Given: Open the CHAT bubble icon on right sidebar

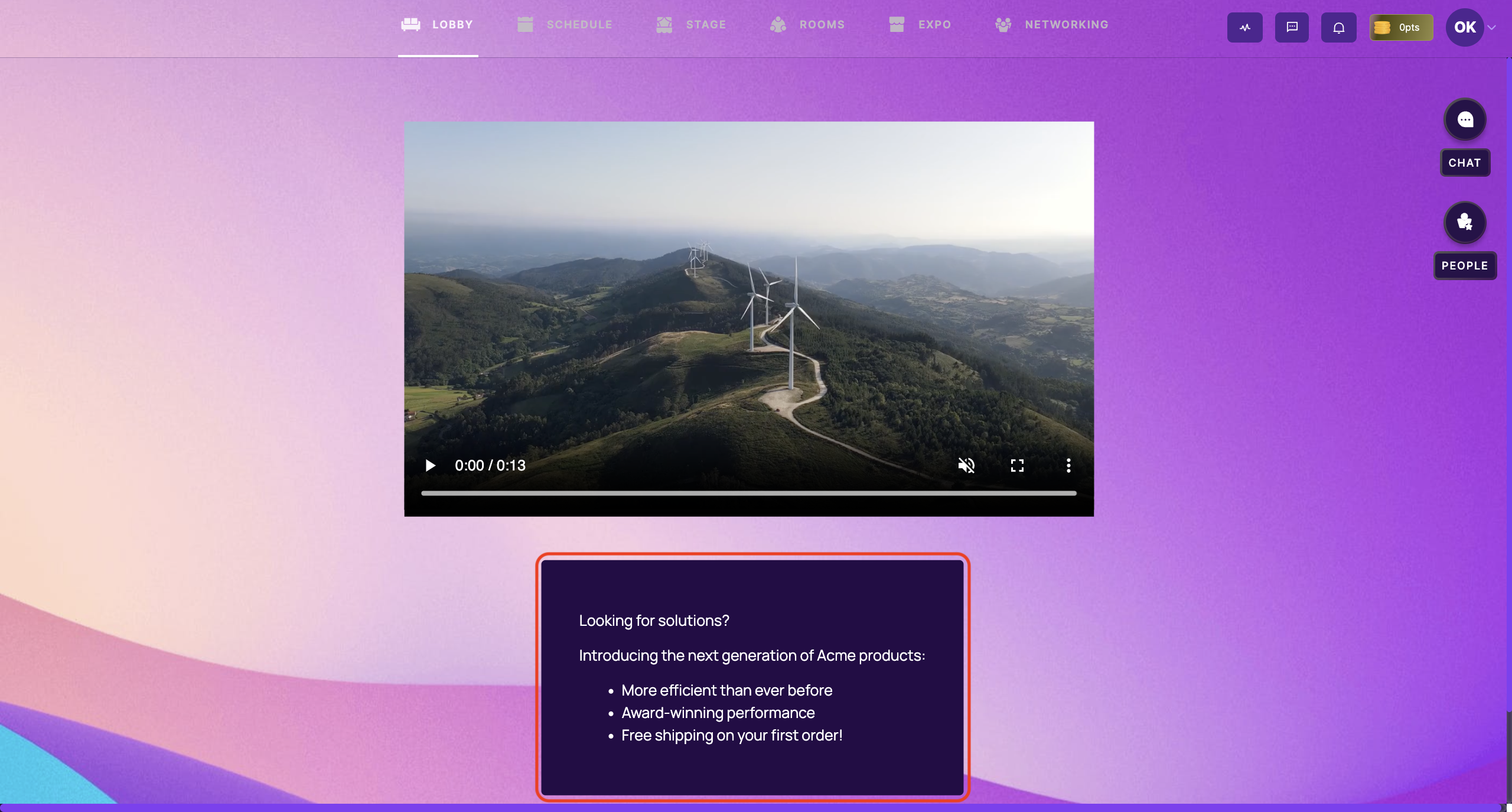Looking at the screenshot, I should coord(1464,119).
